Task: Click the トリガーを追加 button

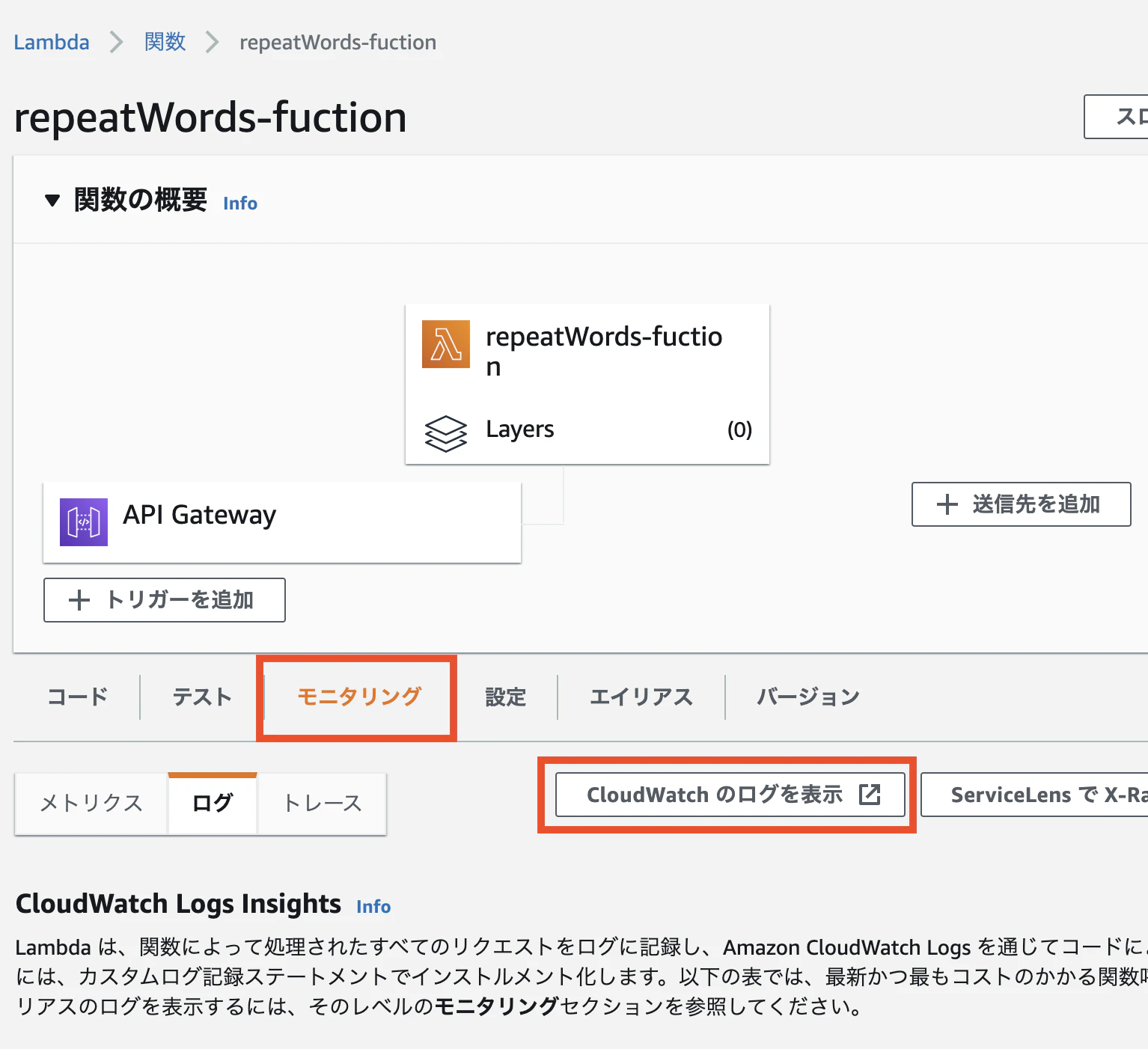Action: tap(165, 600)
